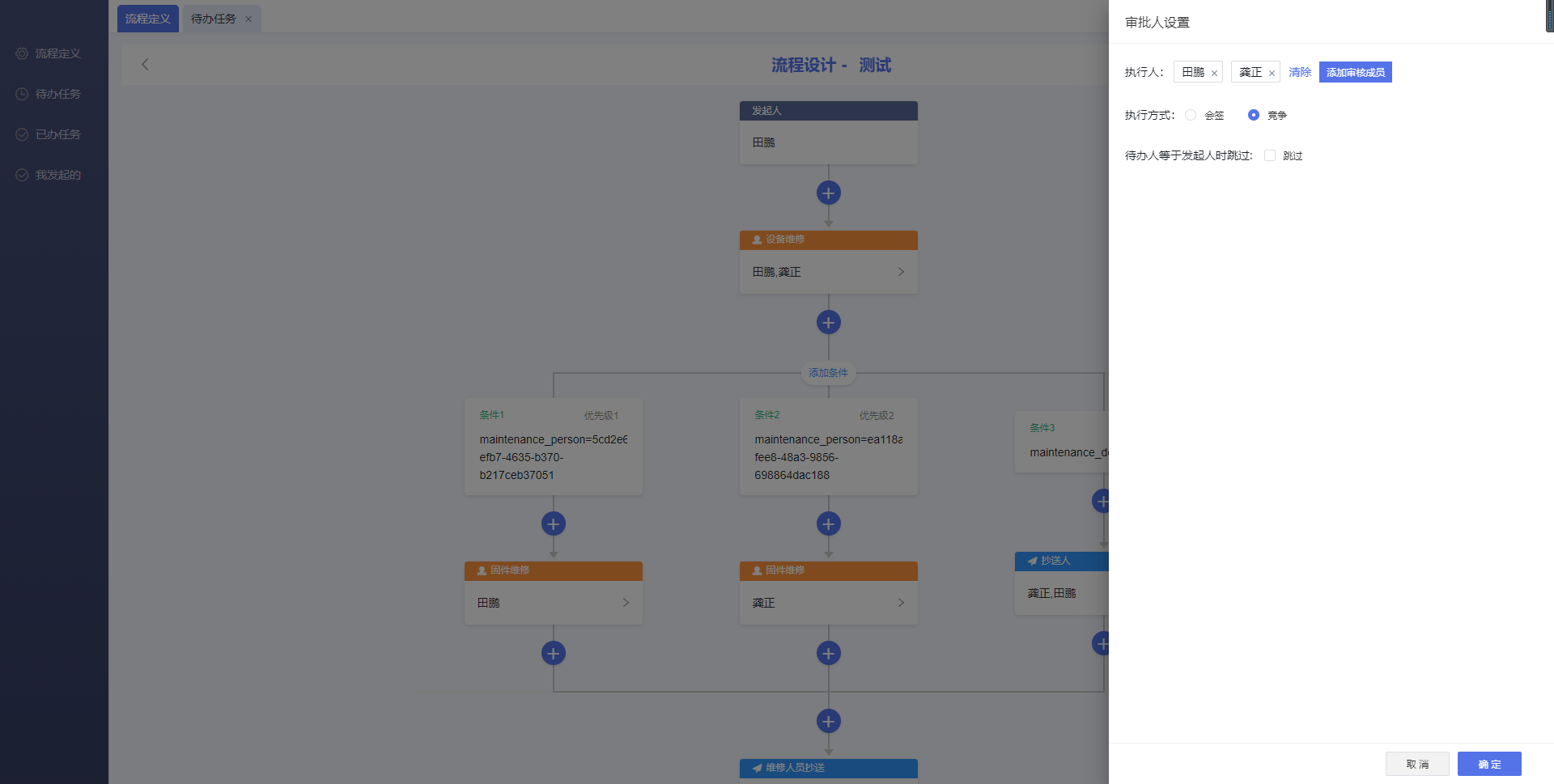Add a node below the 发起人 card
Viewport: 1554px width, 784px height.
pyautogui.click(x=828, y=193)
